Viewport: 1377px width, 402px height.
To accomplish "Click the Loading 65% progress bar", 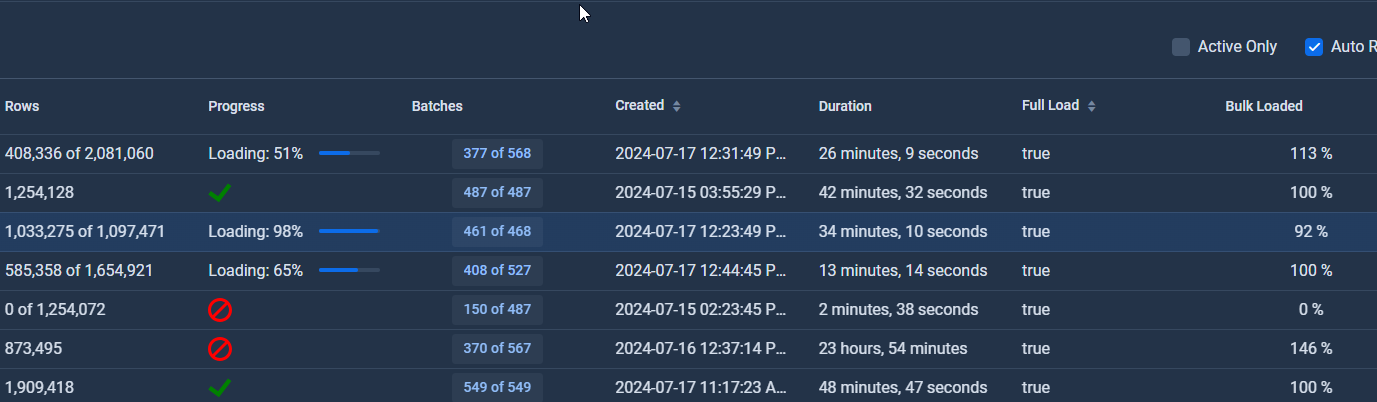I will pos(349,271).
